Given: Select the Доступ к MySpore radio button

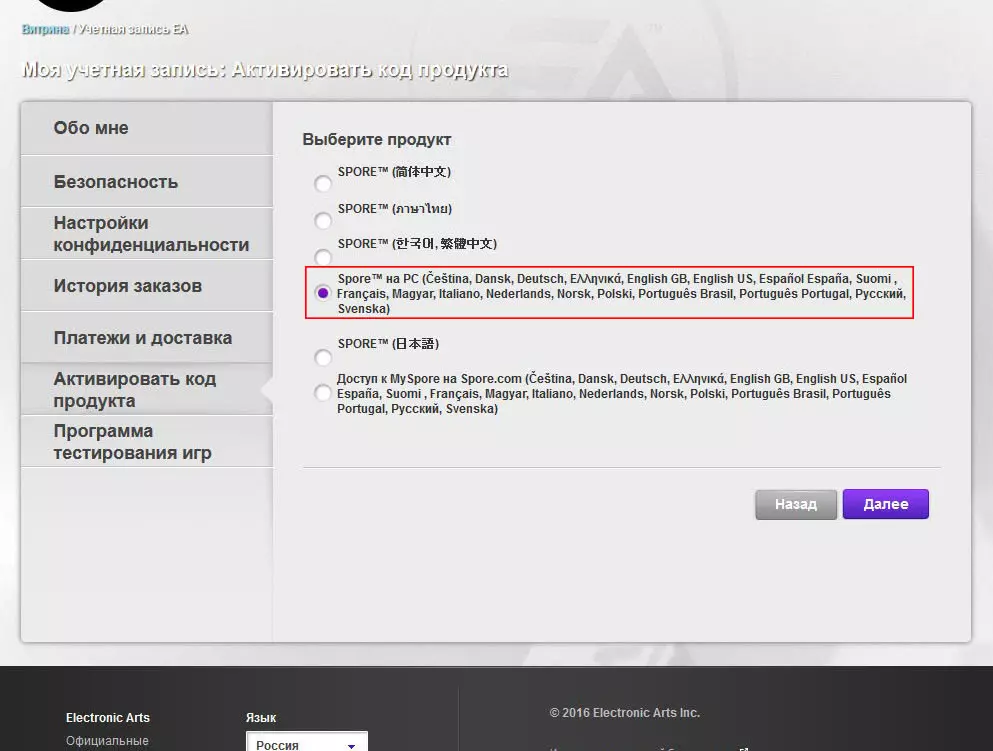Looking at the screenshot, I should coord(323,393).
